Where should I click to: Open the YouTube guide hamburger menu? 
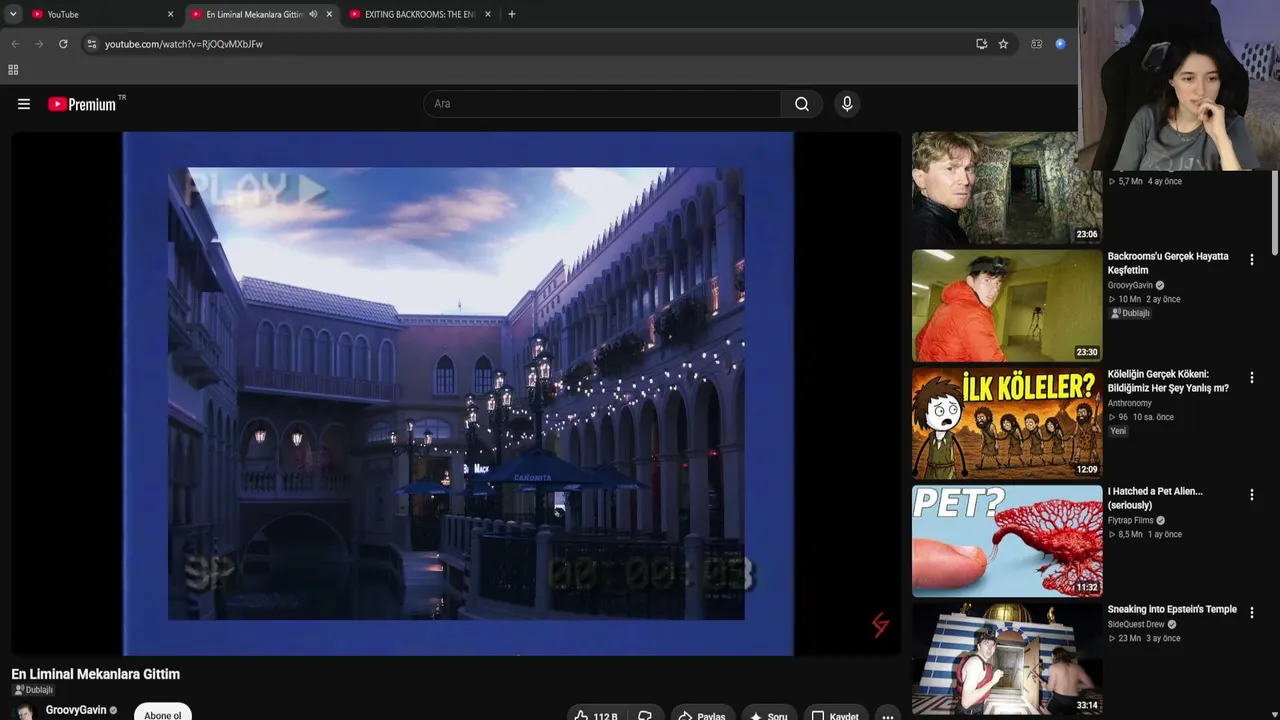point(24,104)
